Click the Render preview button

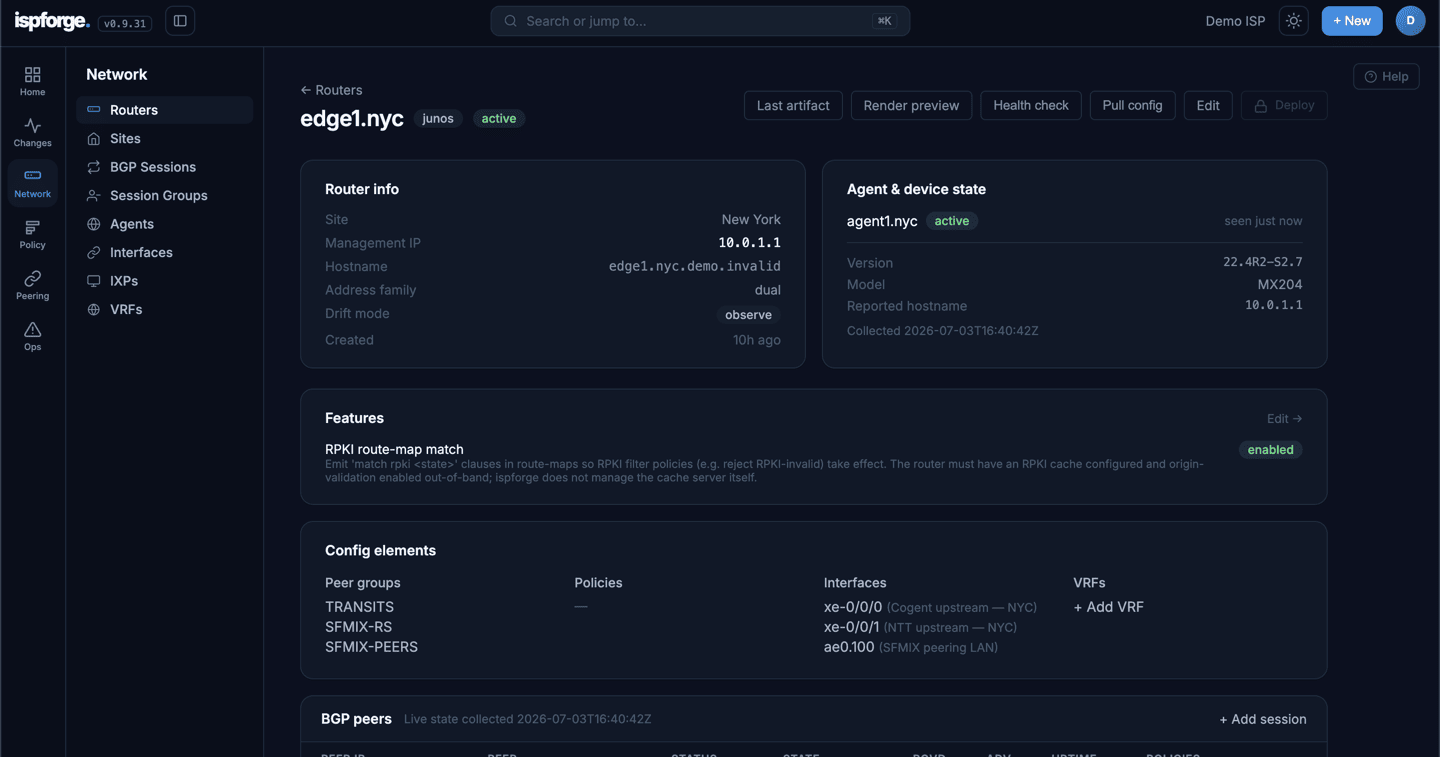[x=911, y=105]
